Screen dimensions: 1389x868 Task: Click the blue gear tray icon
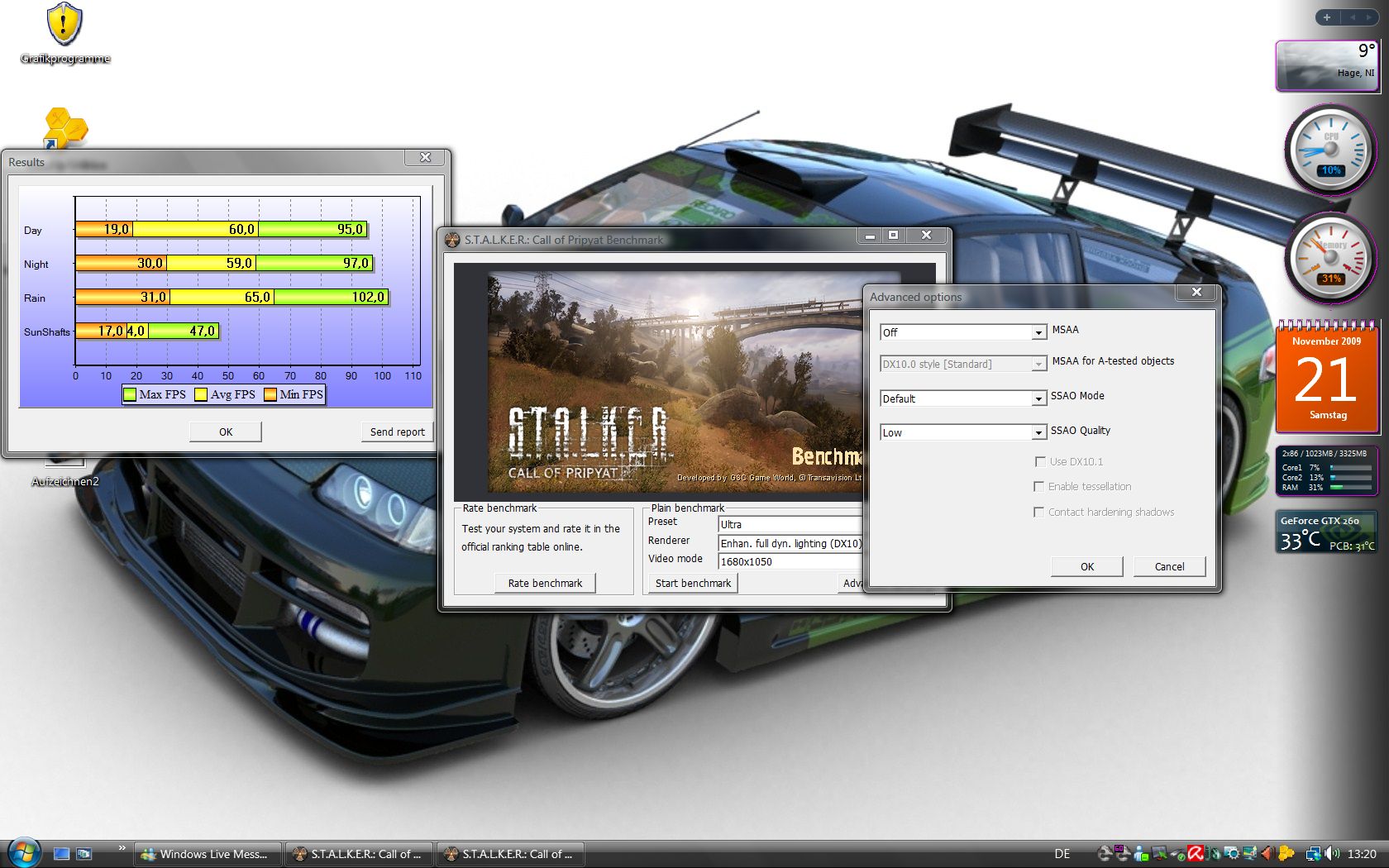(x=1232, y=853)
